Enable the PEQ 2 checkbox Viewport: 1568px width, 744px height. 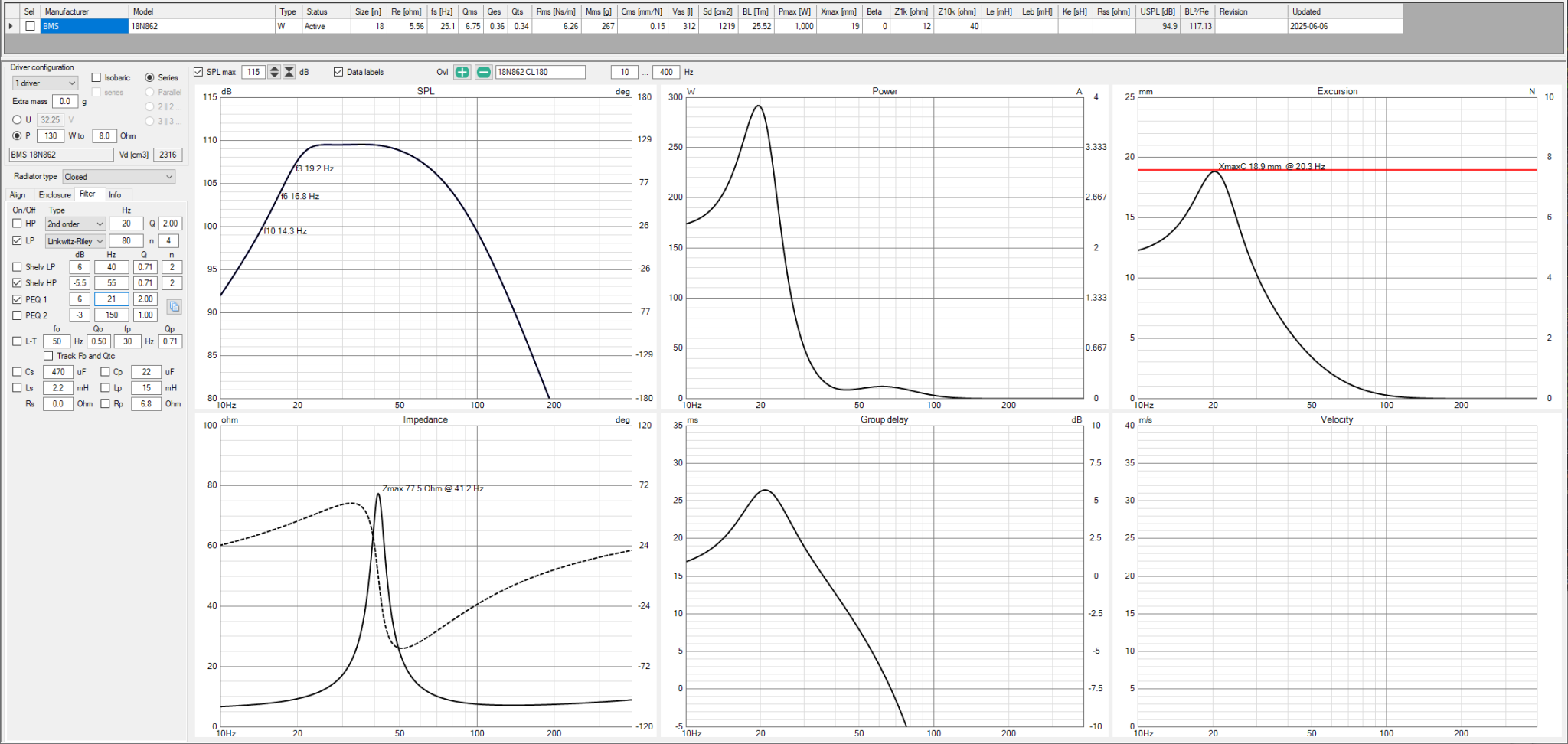17,315
